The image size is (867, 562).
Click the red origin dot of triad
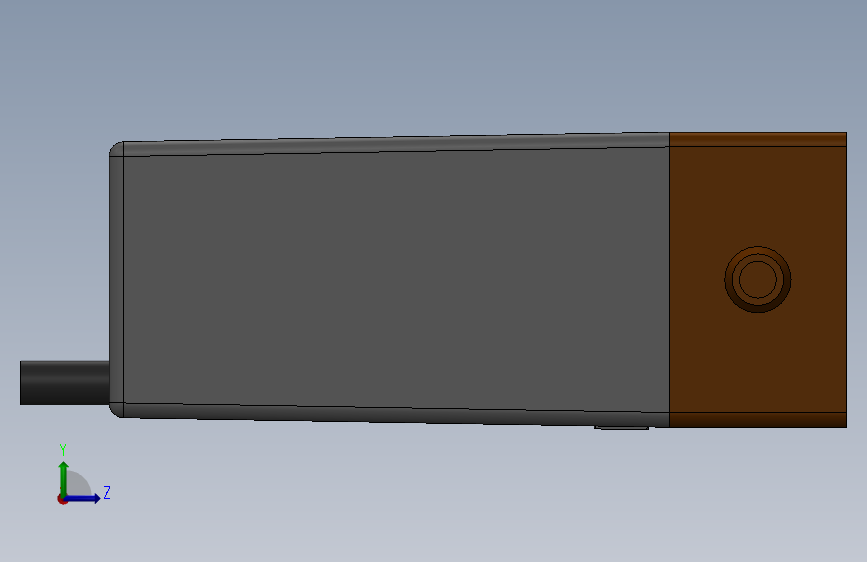click(62, 499)
